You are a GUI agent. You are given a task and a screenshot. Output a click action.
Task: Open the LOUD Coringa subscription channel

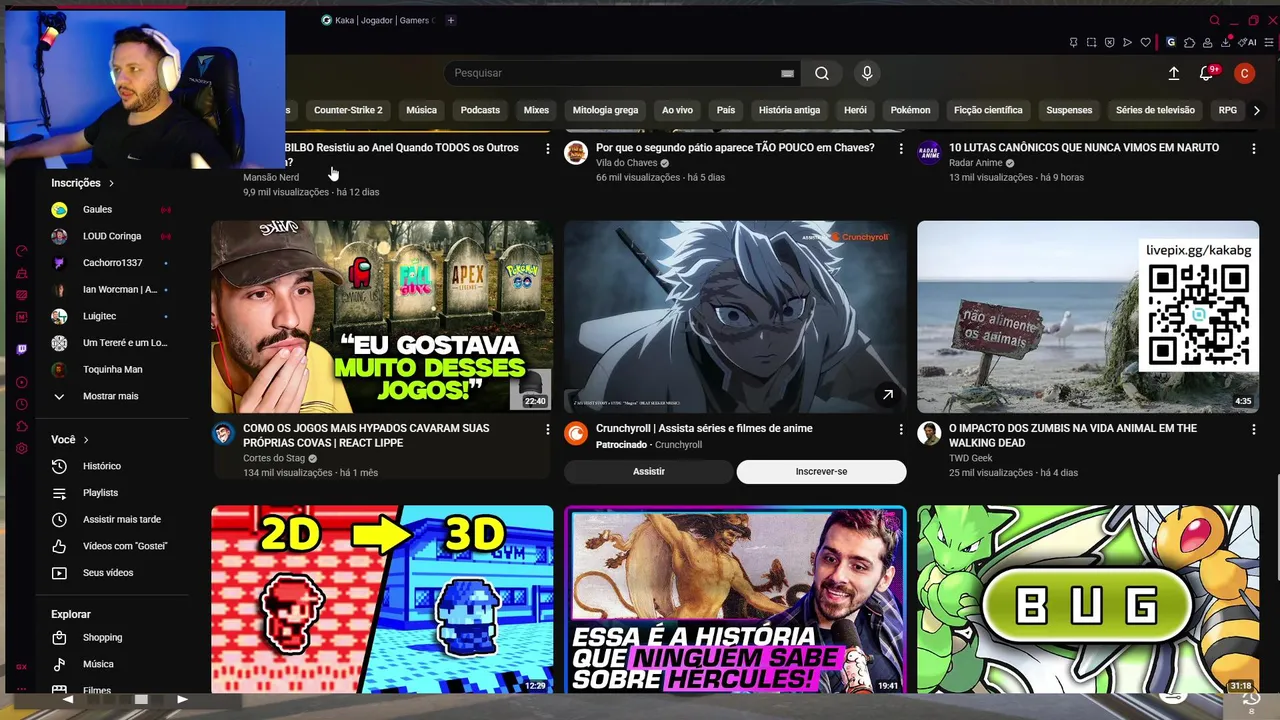[x=110, y=236]
